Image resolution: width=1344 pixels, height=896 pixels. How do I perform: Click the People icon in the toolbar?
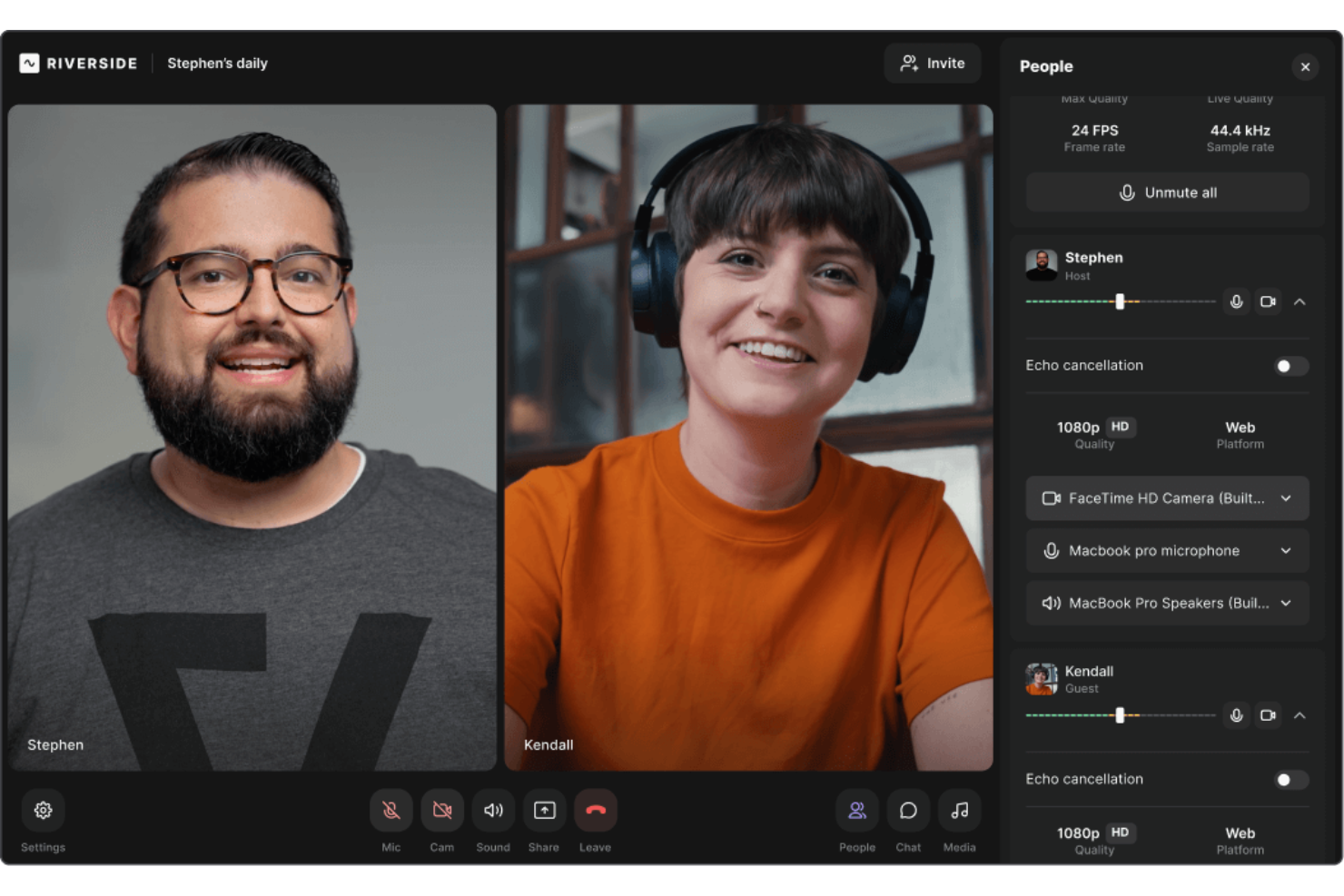click(857, 810)
